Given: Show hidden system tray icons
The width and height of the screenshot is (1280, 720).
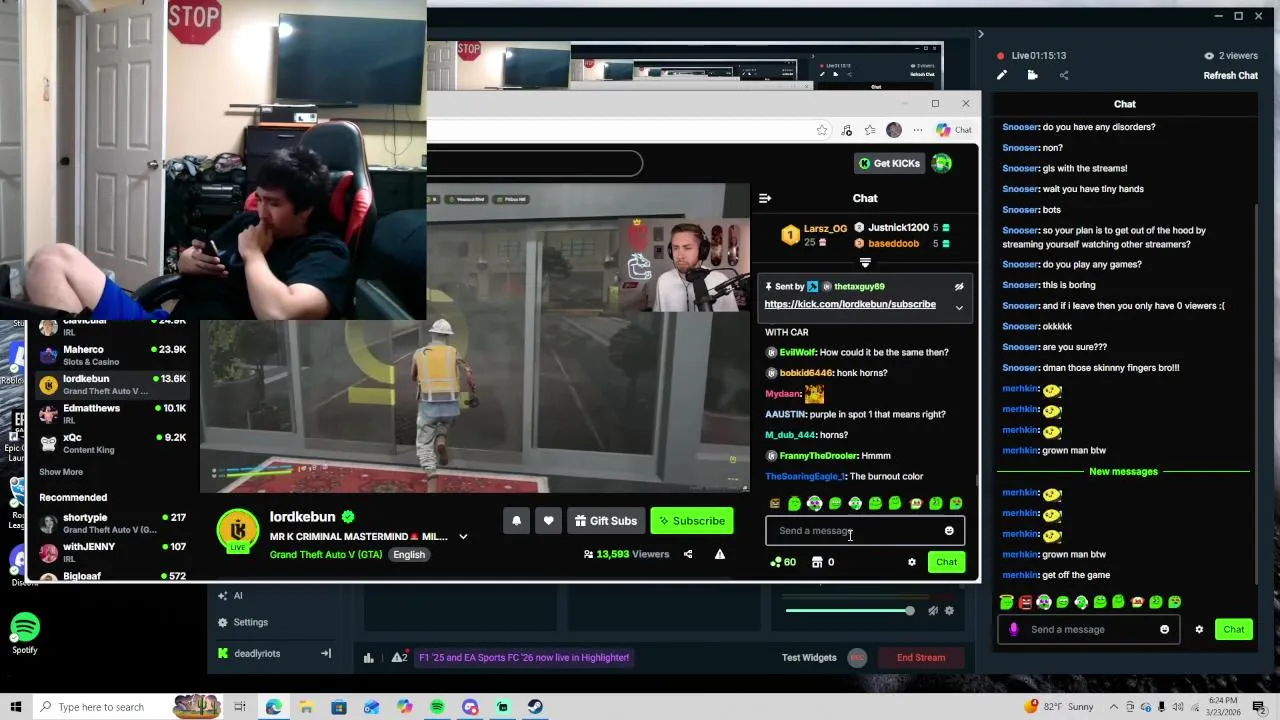Looking at the screenshot, I should [x=1113, y=707].
